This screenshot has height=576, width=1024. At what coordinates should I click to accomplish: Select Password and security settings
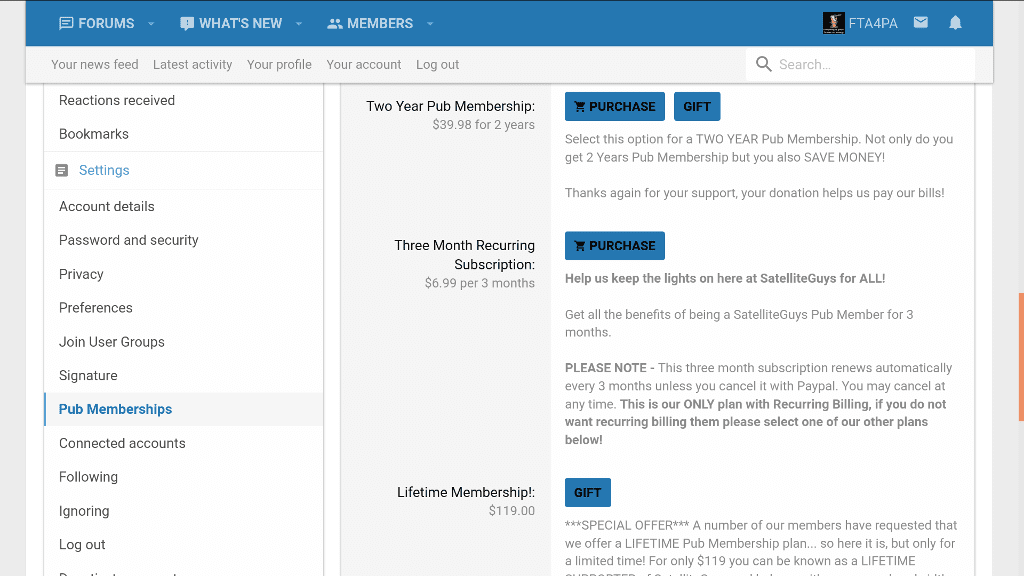129,240
